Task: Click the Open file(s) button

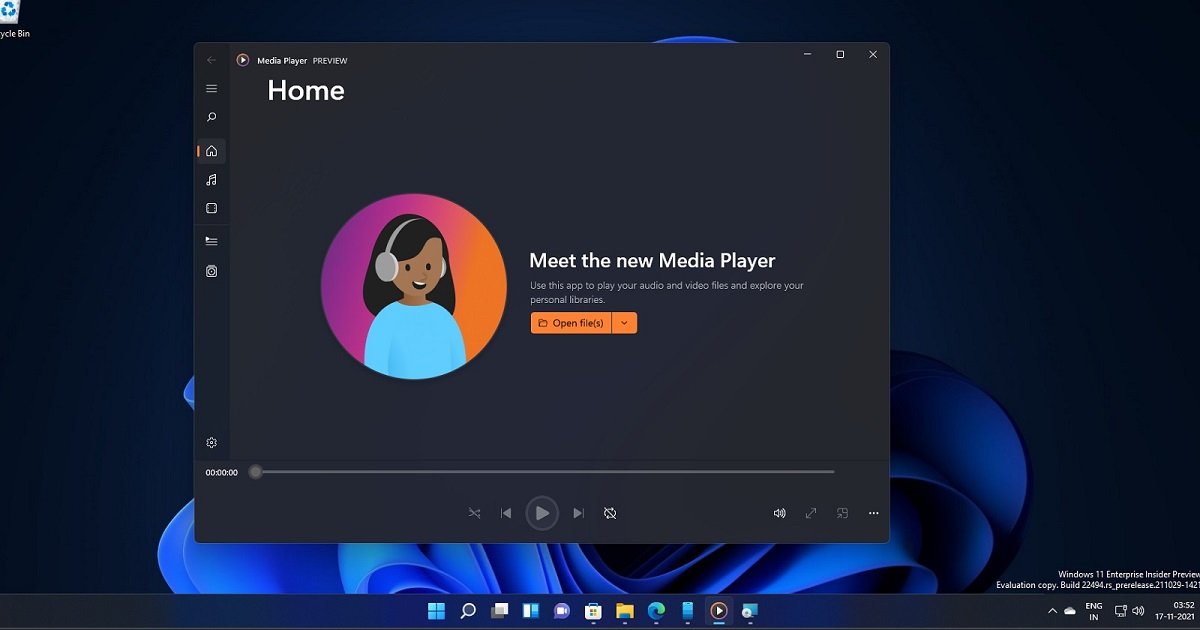Action: pyautogui.click(x=571, y=323)
